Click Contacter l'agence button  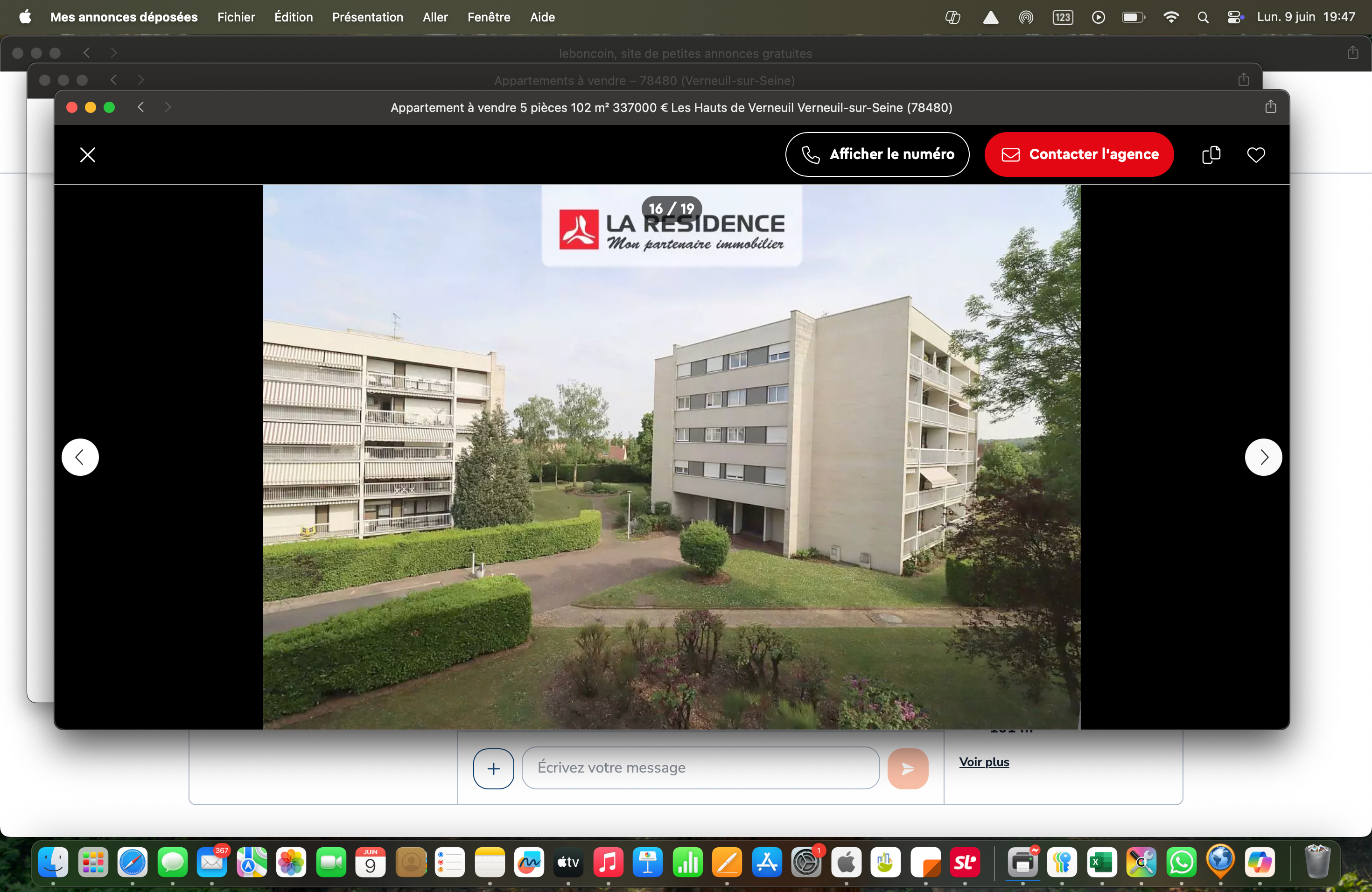1079,154
